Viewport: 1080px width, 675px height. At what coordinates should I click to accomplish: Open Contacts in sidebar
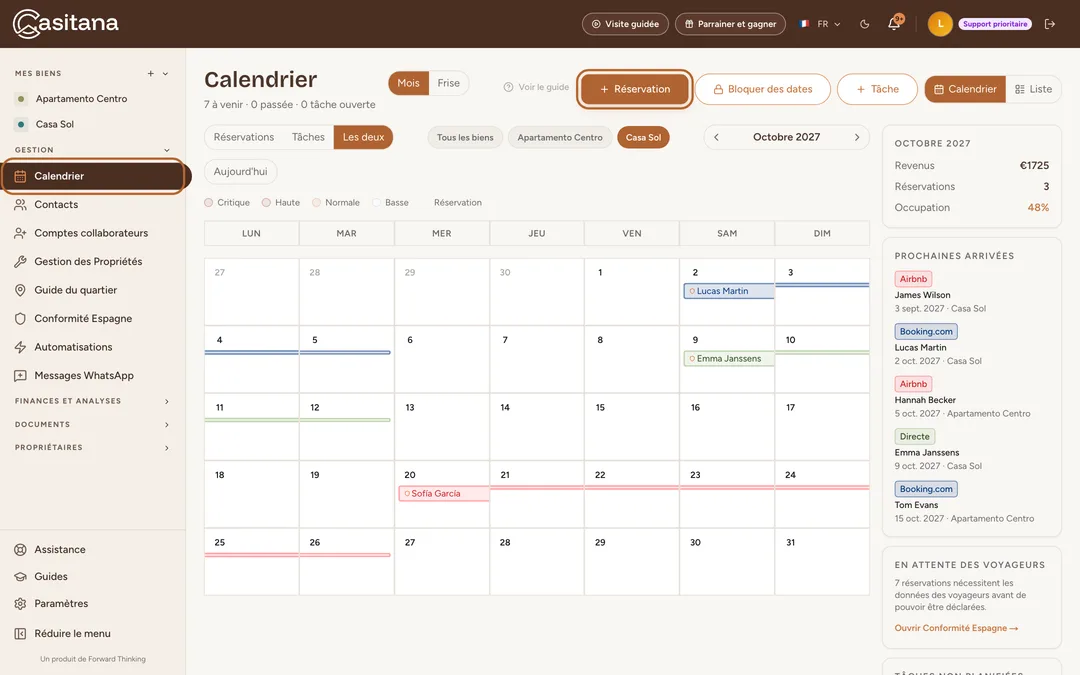tap(93, 205)
